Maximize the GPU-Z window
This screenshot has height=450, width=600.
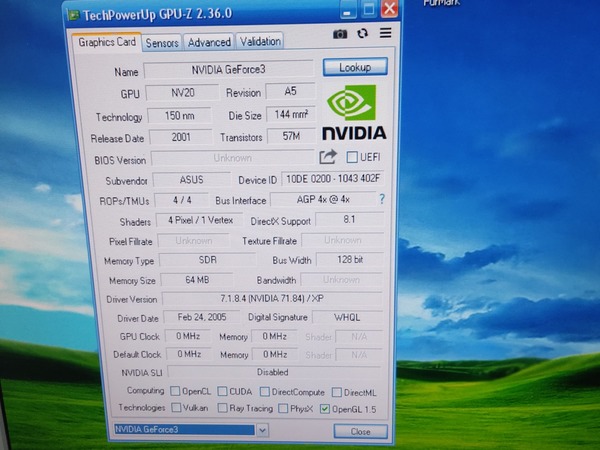pyautogui.click(x=368, y=9)
